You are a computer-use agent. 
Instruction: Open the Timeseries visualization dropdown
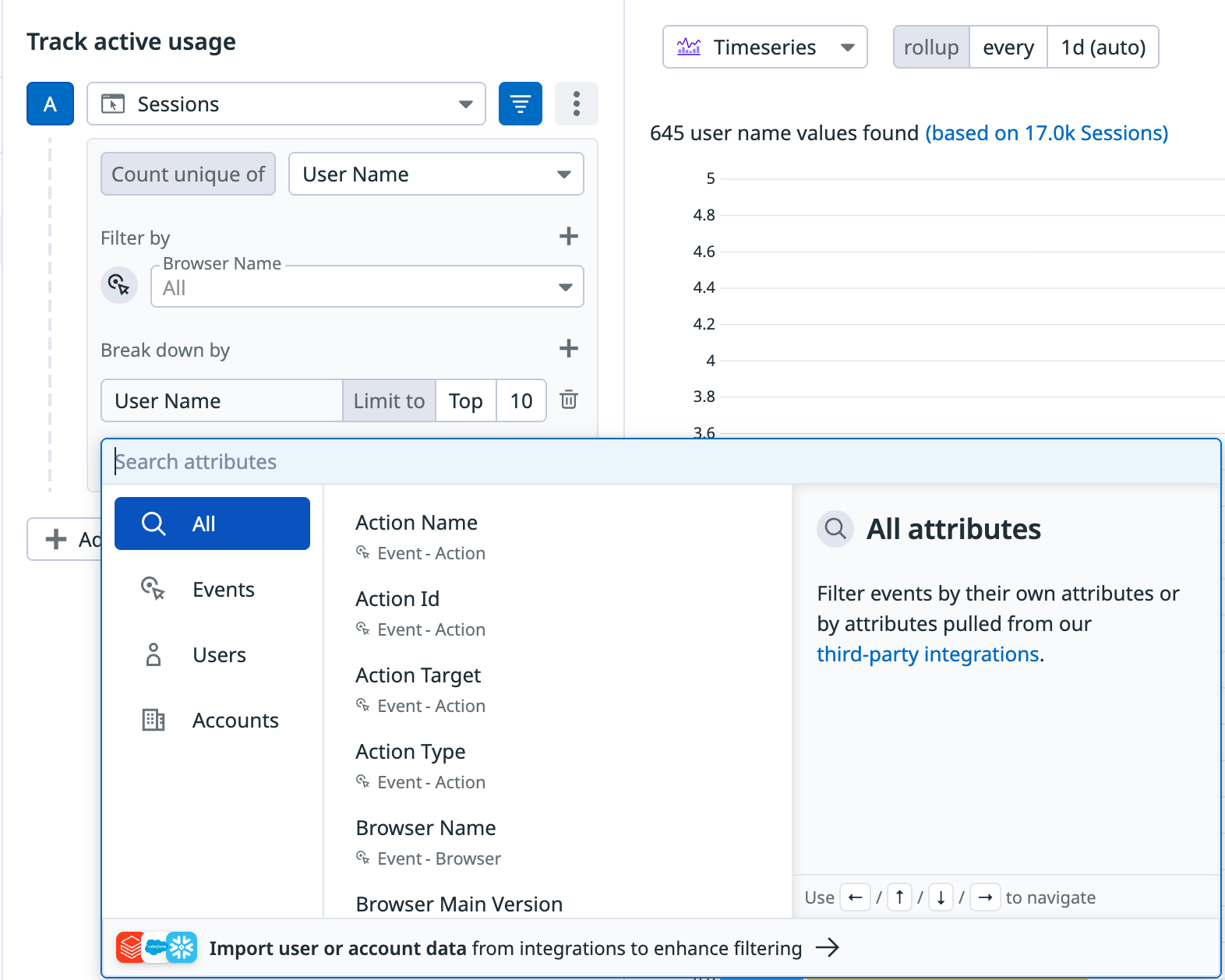[x=764, y=48]
